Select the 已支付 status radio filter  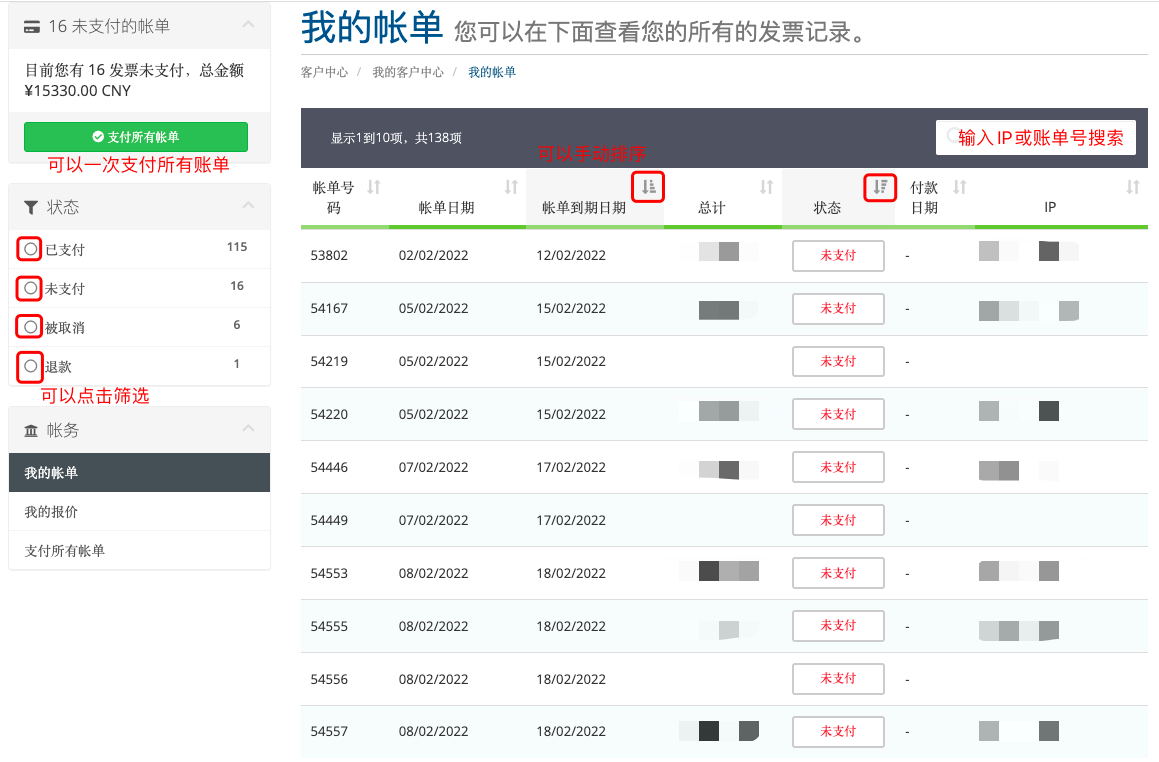tap(31, 248)
